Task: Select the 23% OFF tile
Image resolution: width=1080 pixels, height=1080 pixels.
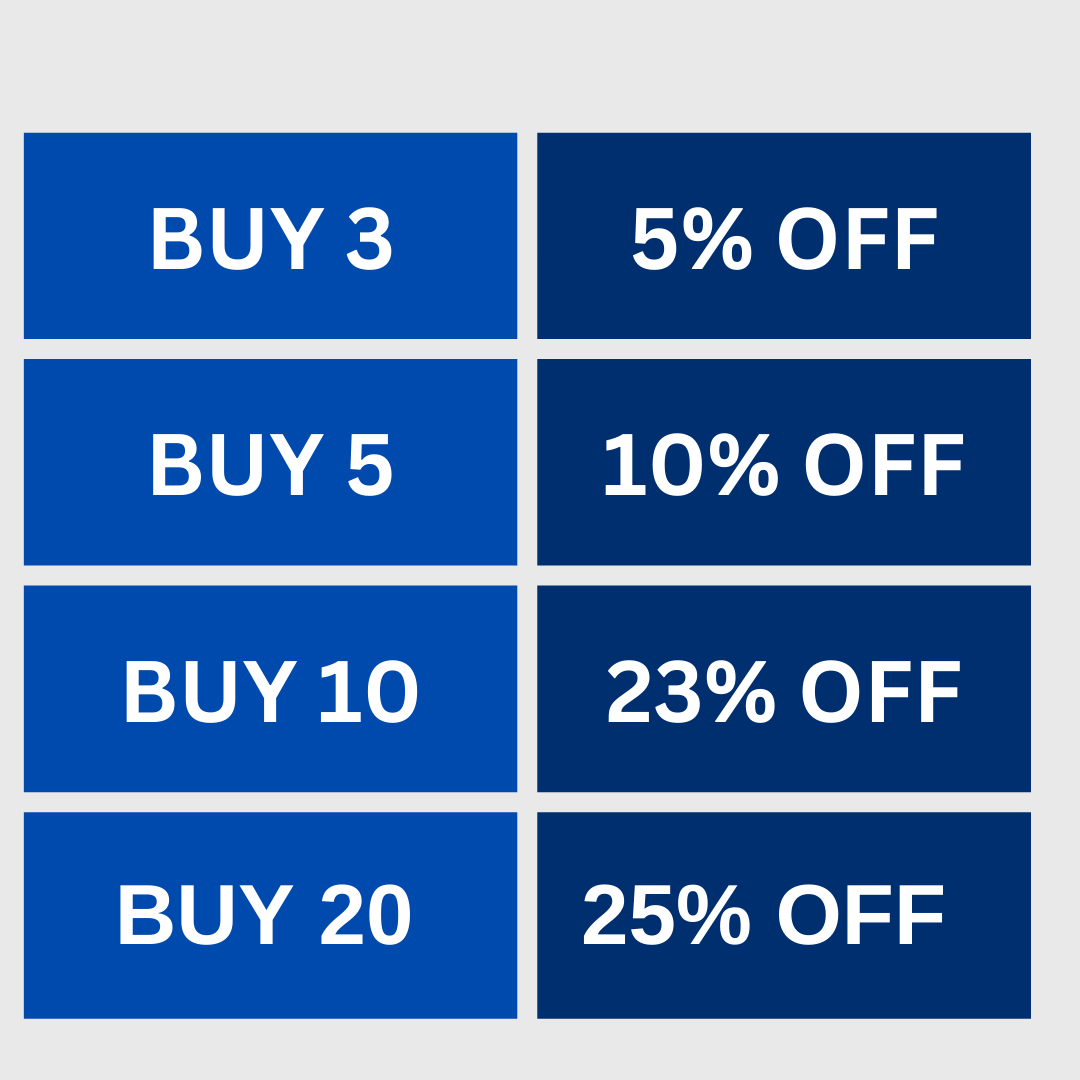Action: pos(784,689)
